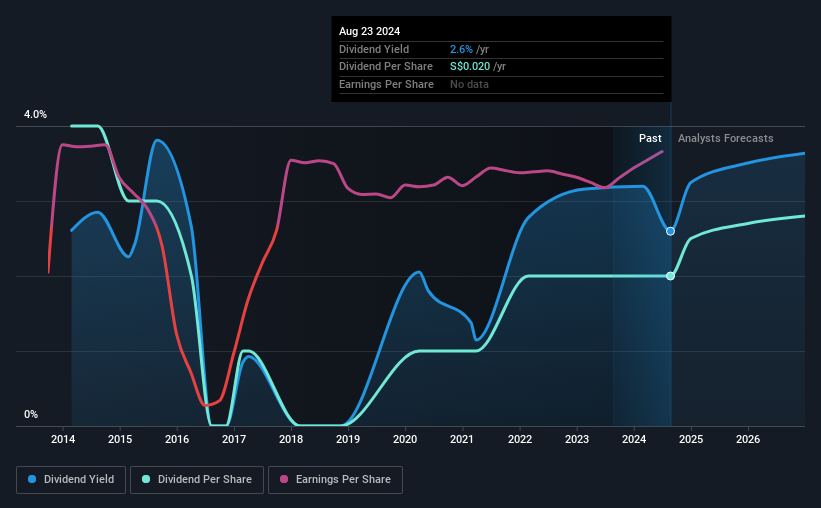The width and height of the screenshot is (821, 508).
Task: Click the teal Dividend Per Share legend dot
Action: tap(146, 479)
